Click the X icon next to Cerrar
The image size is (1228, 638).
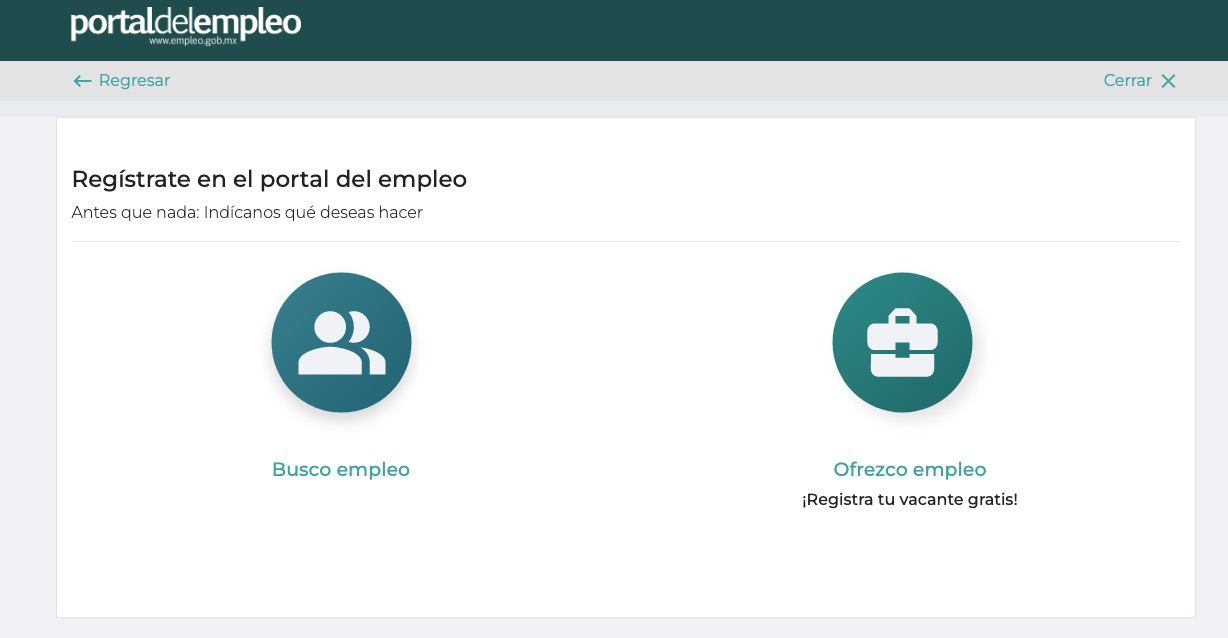(x=1168, y=81)
